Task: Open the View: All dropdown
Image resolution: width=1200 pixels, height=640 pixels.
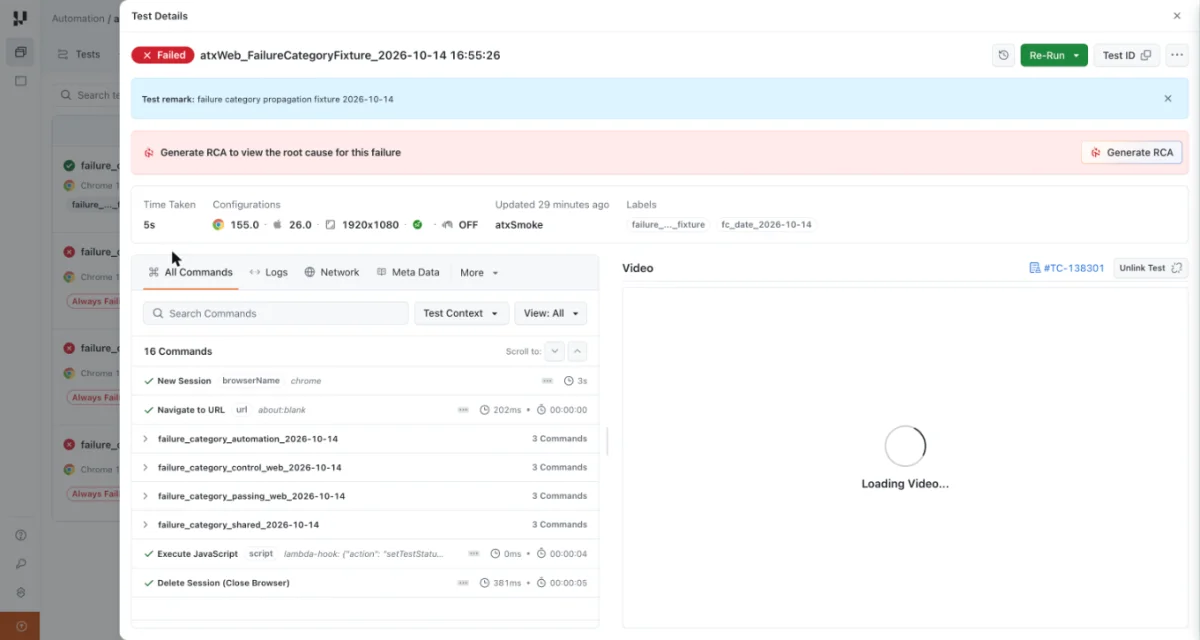Action: [x=551, y=313]
